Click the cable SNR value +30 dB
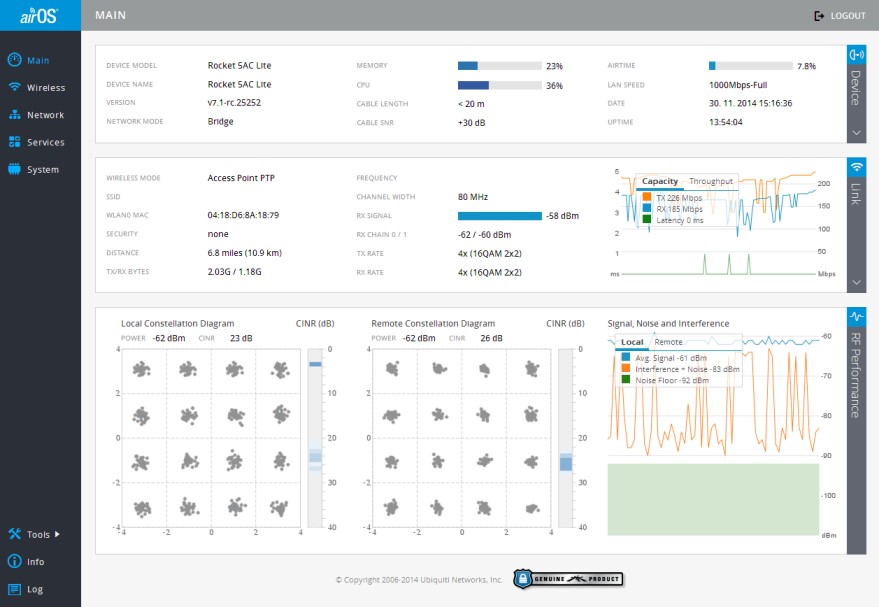This screenshot has height=607, width=879. (471, 123)
